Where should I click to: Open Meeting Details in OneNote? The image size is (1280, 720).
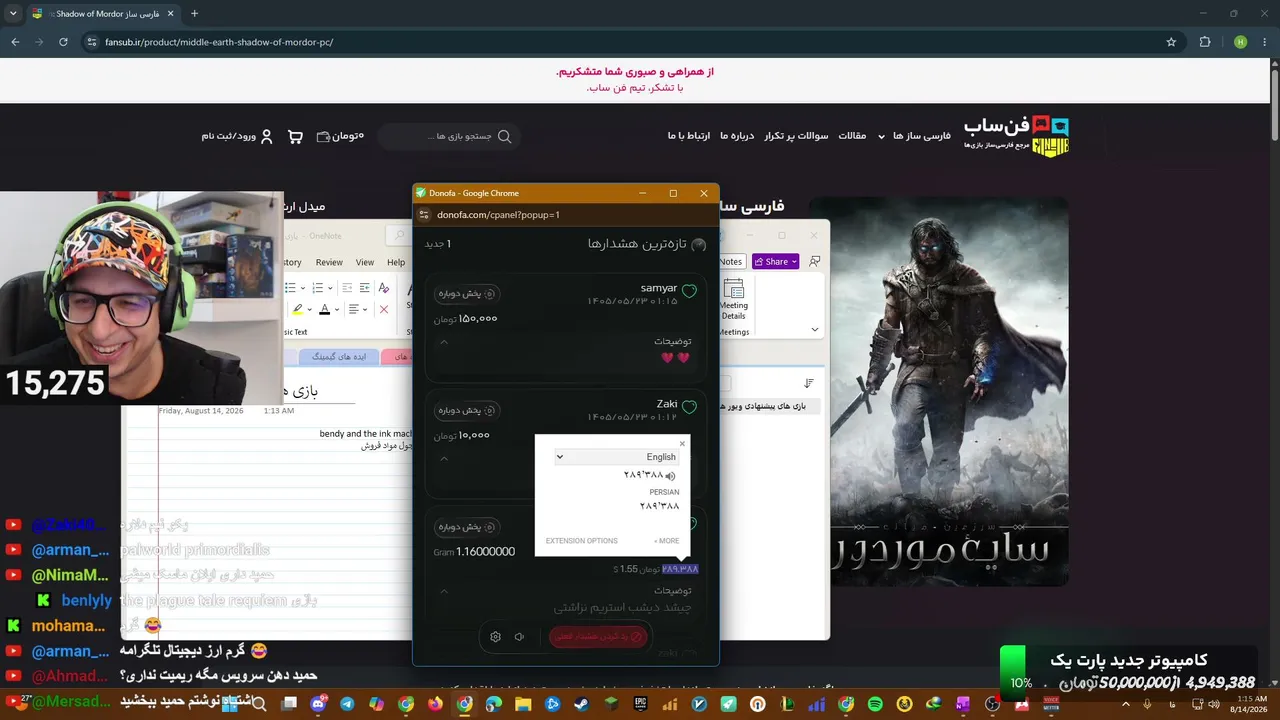point(734,299)
